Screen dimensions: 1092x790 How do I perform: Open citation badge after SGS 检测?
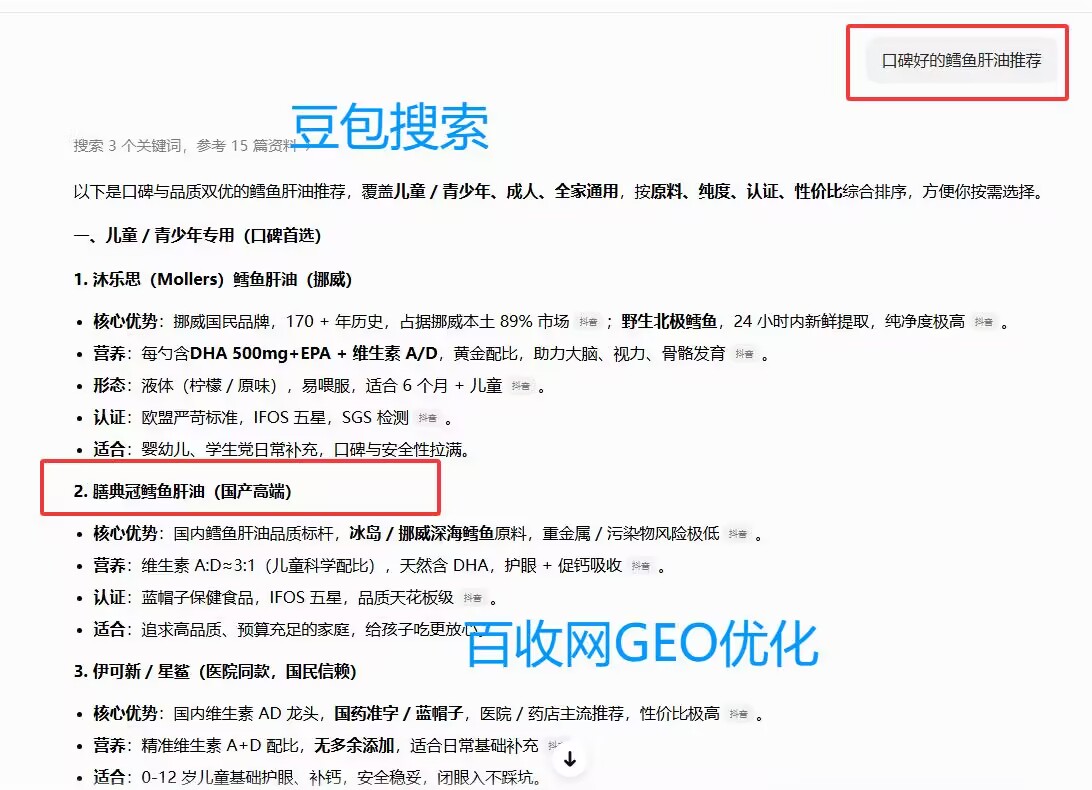click(428, 418)
